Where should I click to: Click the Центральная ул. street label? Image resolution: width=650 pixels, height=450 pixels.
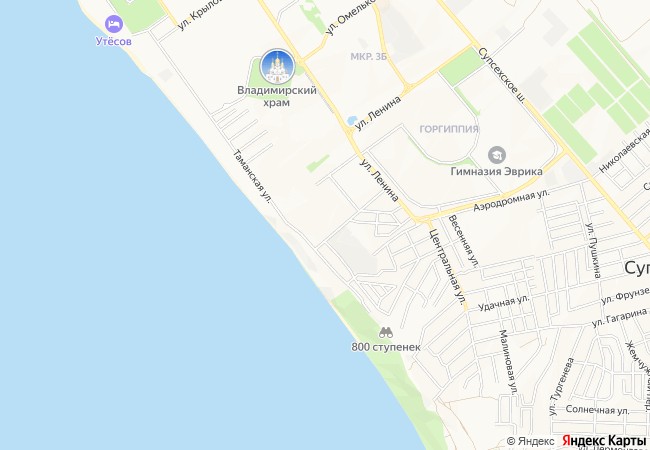[x=447, y=267]
